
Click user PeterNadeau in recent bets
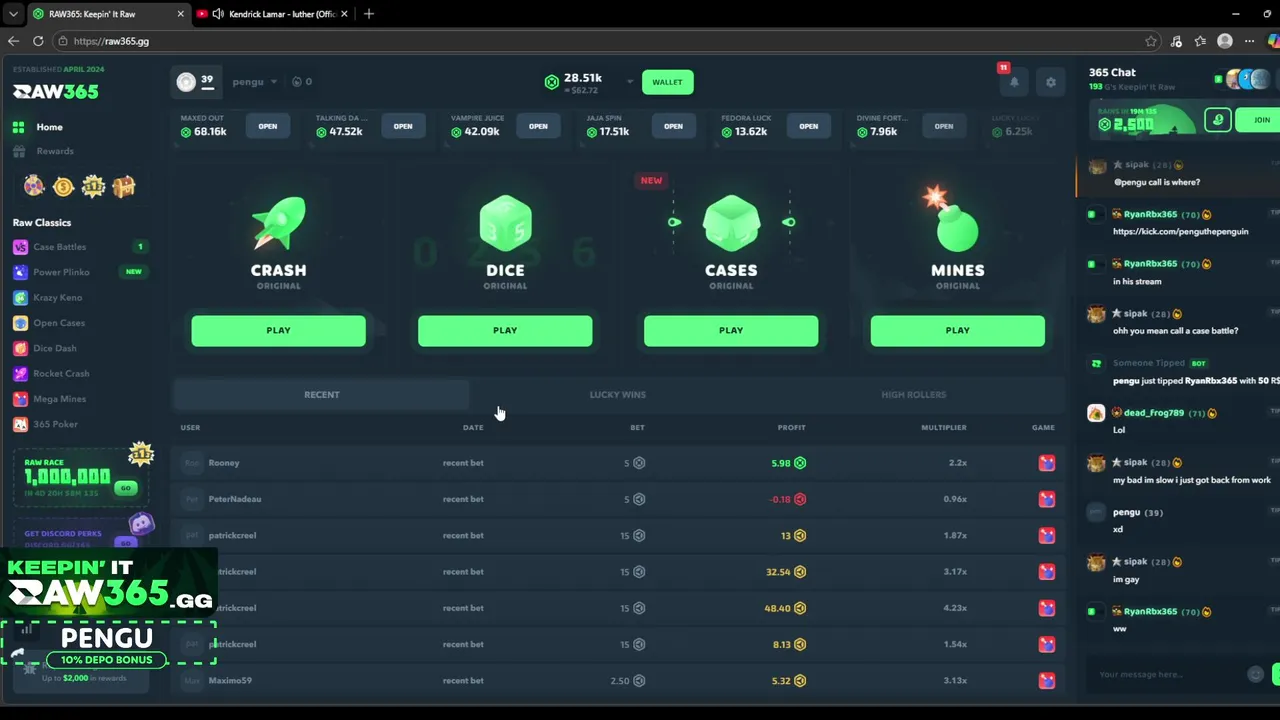[235, 499]
